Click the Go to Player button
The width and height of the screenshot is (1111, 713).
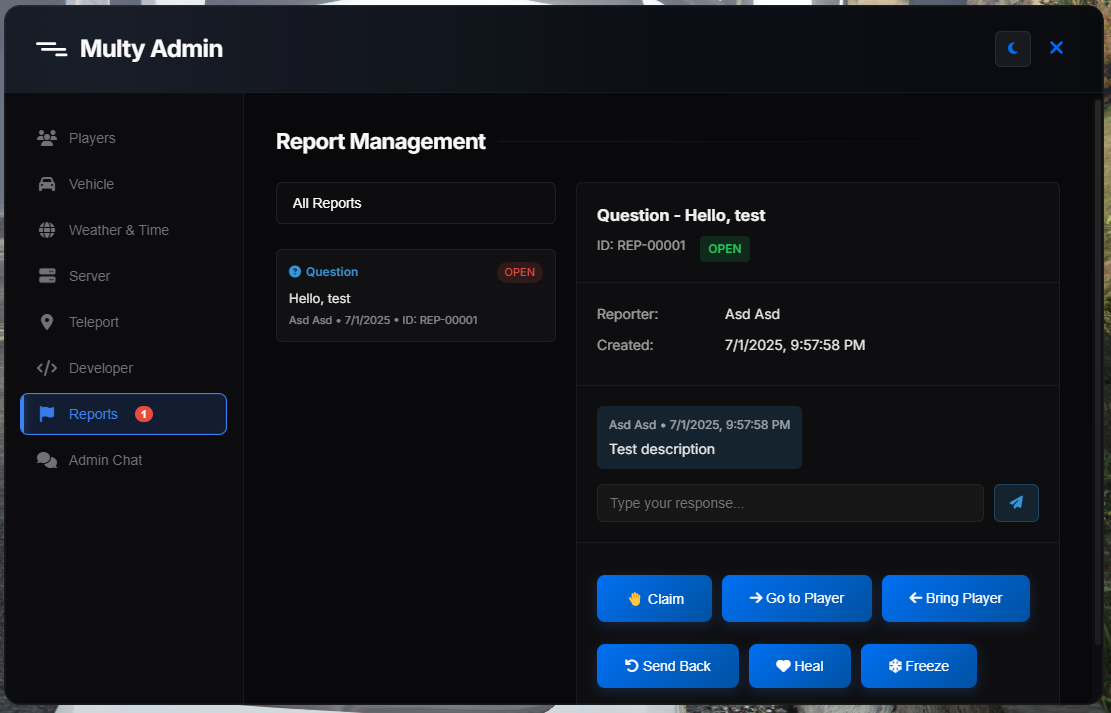coord(796,598)
